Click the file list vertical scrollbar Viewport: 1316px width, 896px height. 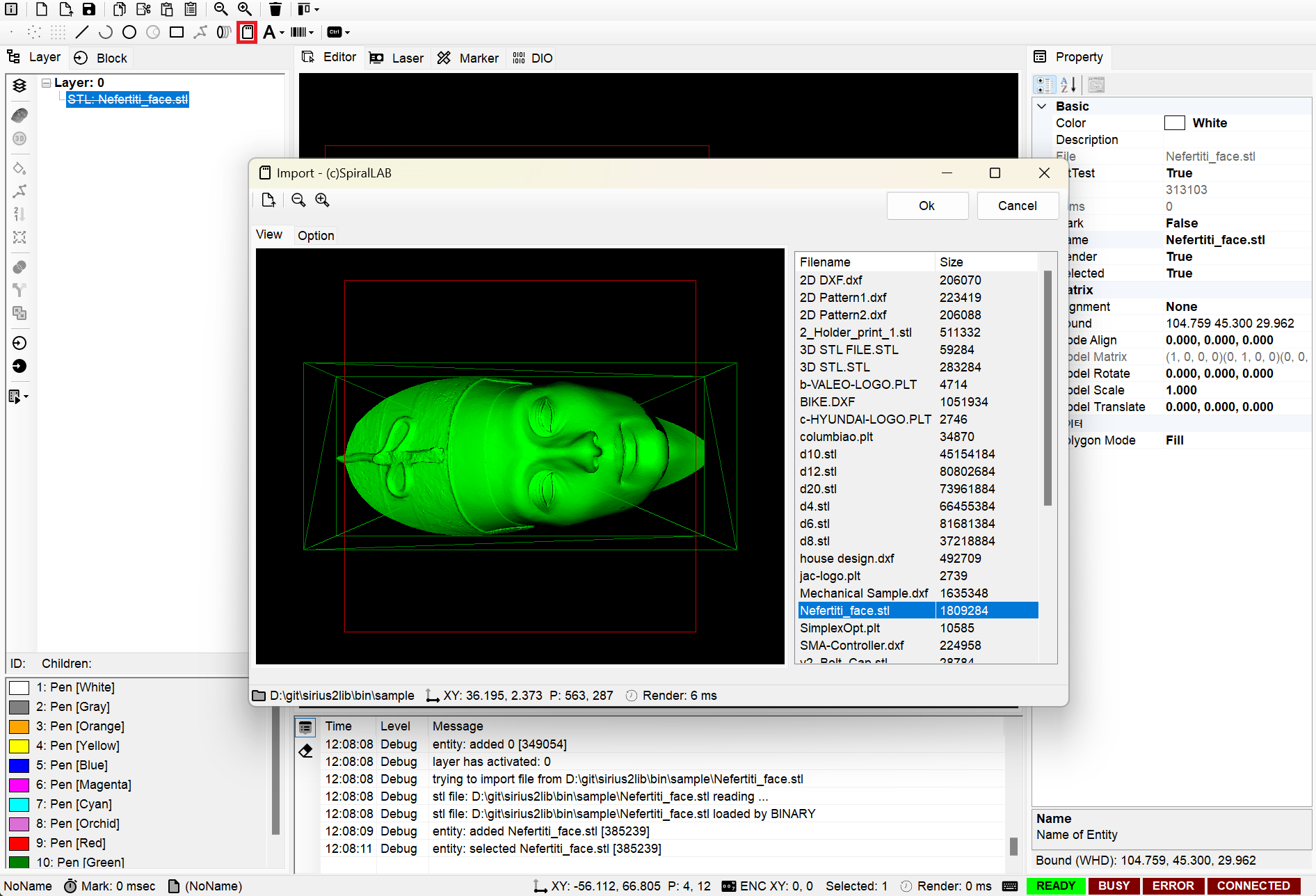tap(1048, 388)
